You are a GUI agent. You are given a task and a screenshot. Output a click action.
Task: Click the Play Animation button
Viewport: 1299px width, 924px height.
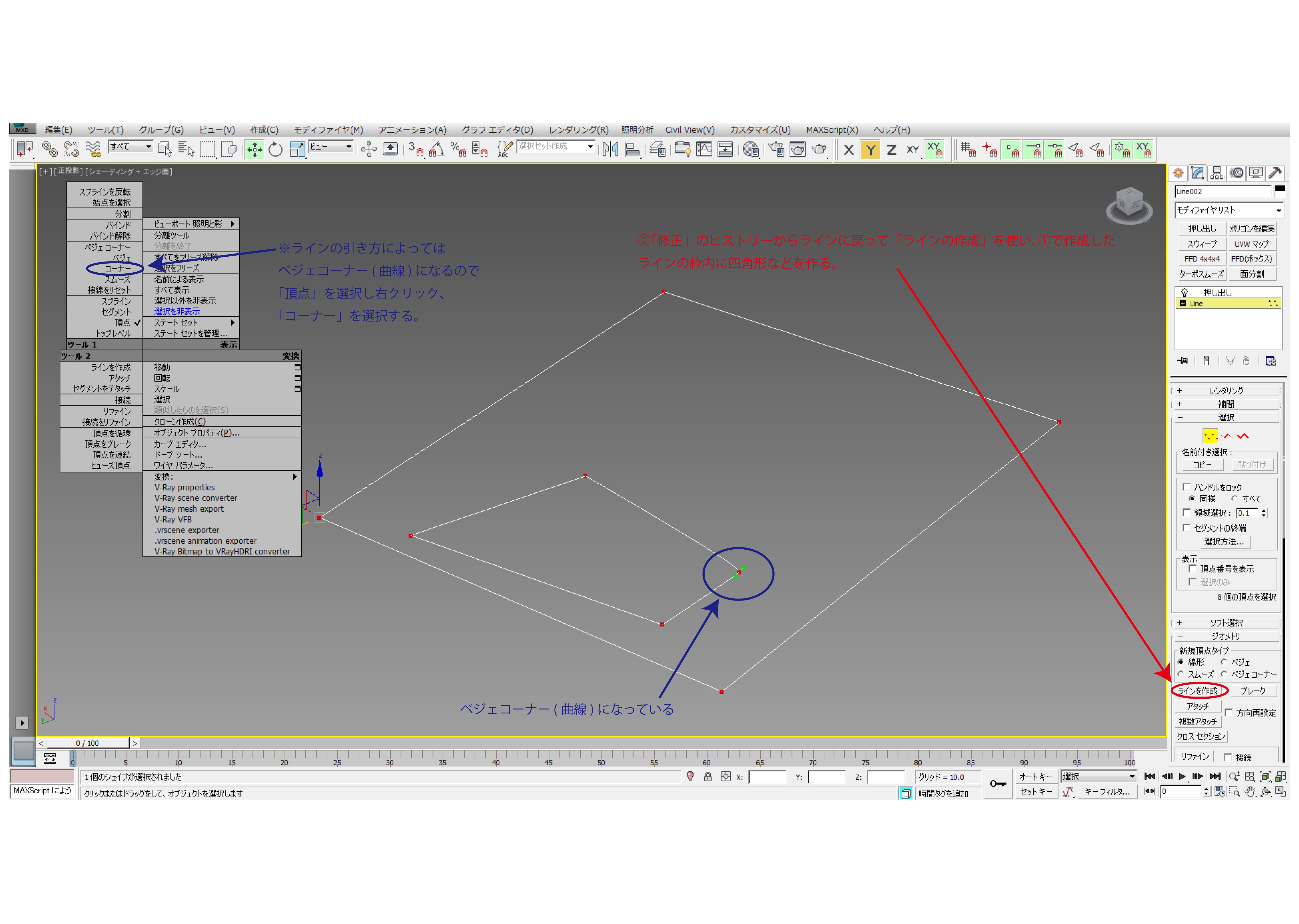[x=1182, y=777]
